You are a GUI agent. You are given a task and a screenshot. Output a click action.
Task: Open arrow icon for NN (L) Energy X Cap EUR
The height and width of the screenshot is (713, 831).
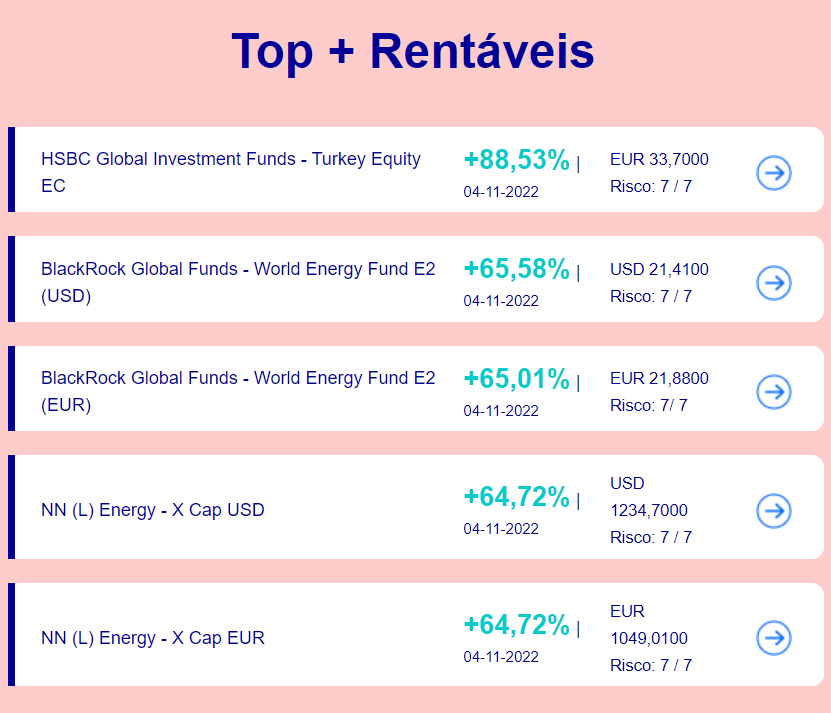[774, 638]
